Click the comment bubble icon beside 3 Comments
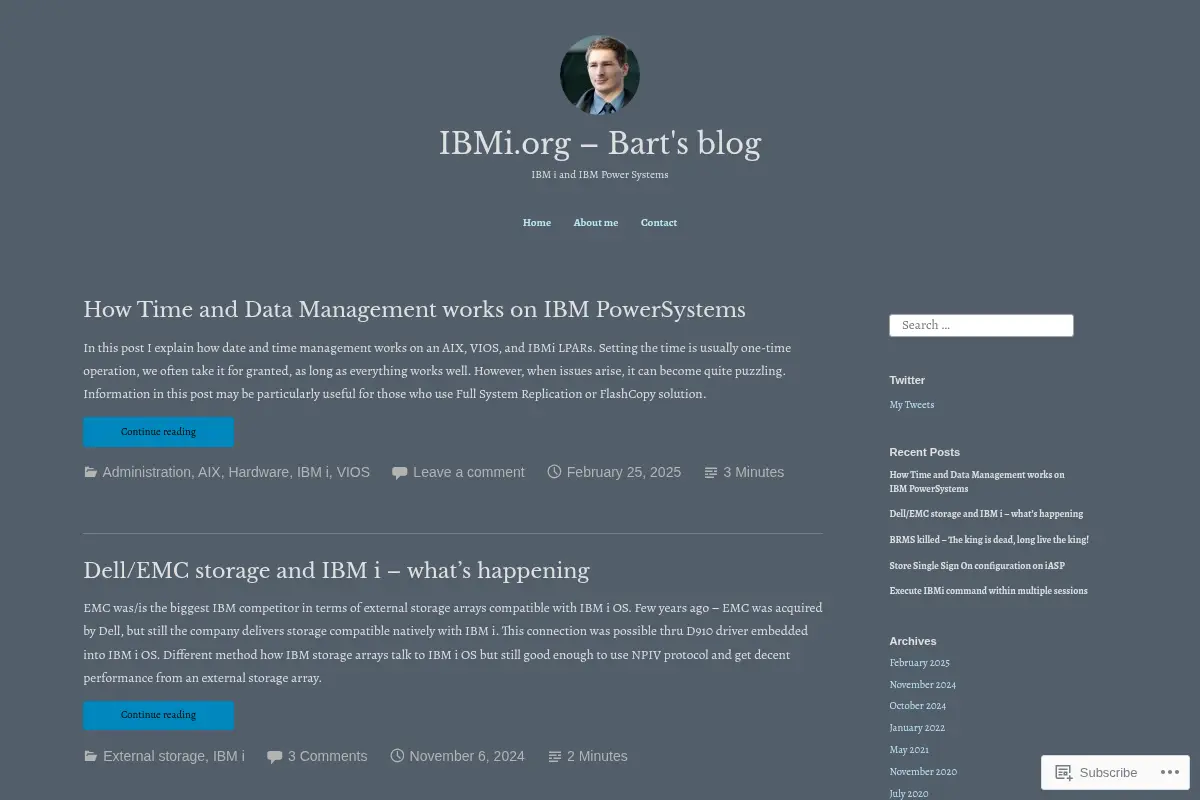Viewport: 1200px width, 800px height. click(x=275, y=756)
